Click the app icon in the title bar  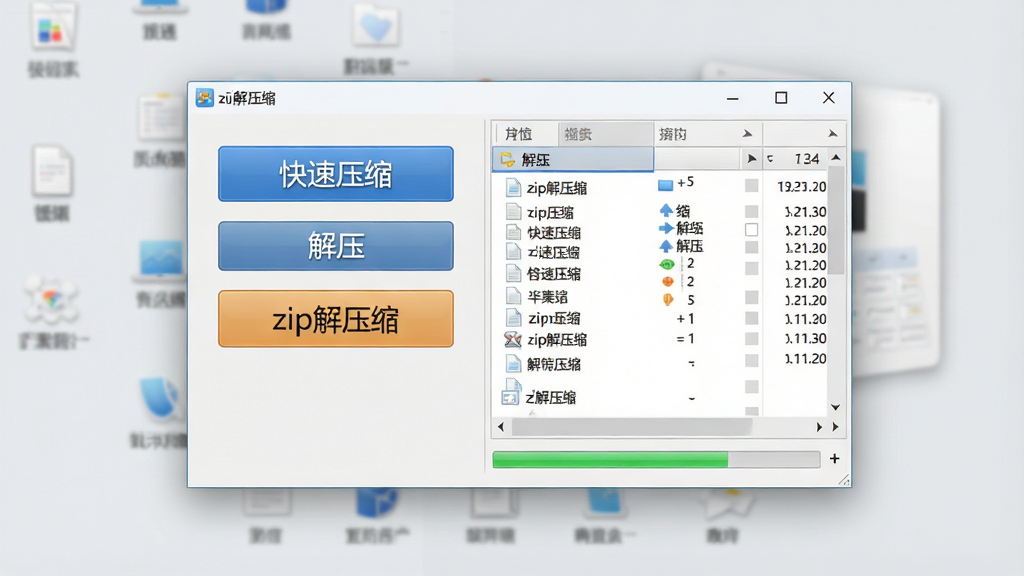point(204,98)
